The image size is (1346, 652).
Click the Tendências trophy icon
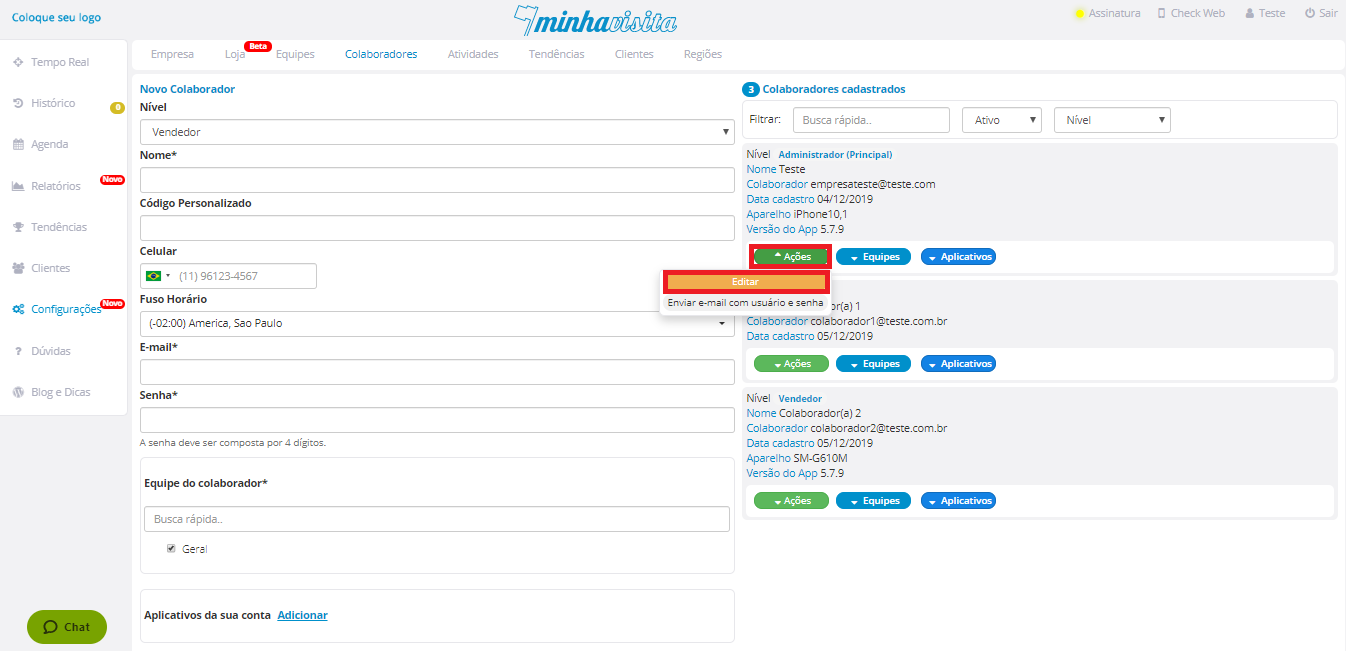pos(18,227)
